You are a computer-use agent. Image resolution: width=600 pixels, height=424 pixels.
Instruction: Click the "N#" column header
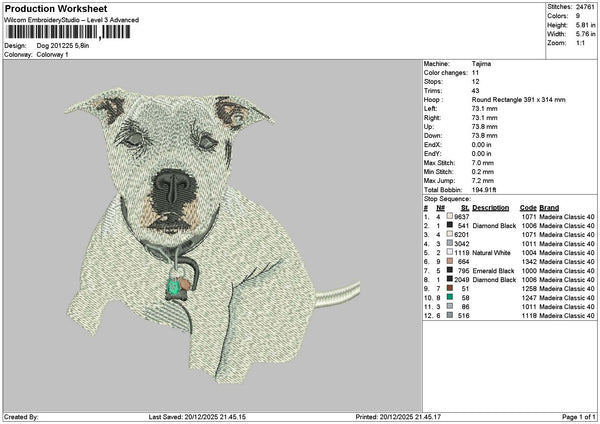tap(440, 208)
